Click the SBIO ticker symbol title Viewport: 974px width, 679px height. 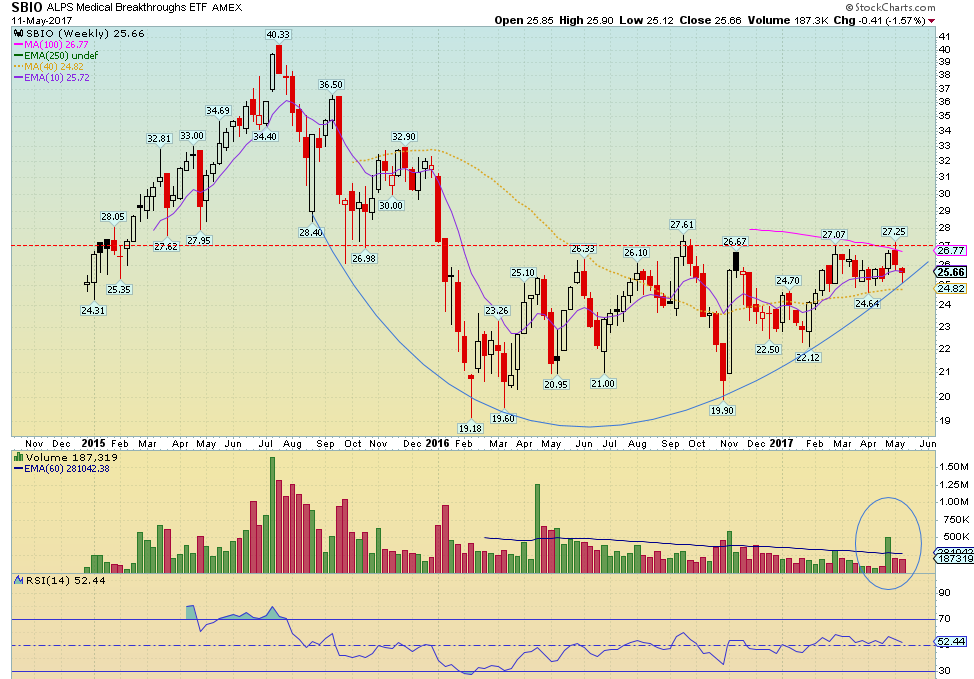(x=27, y=7)
